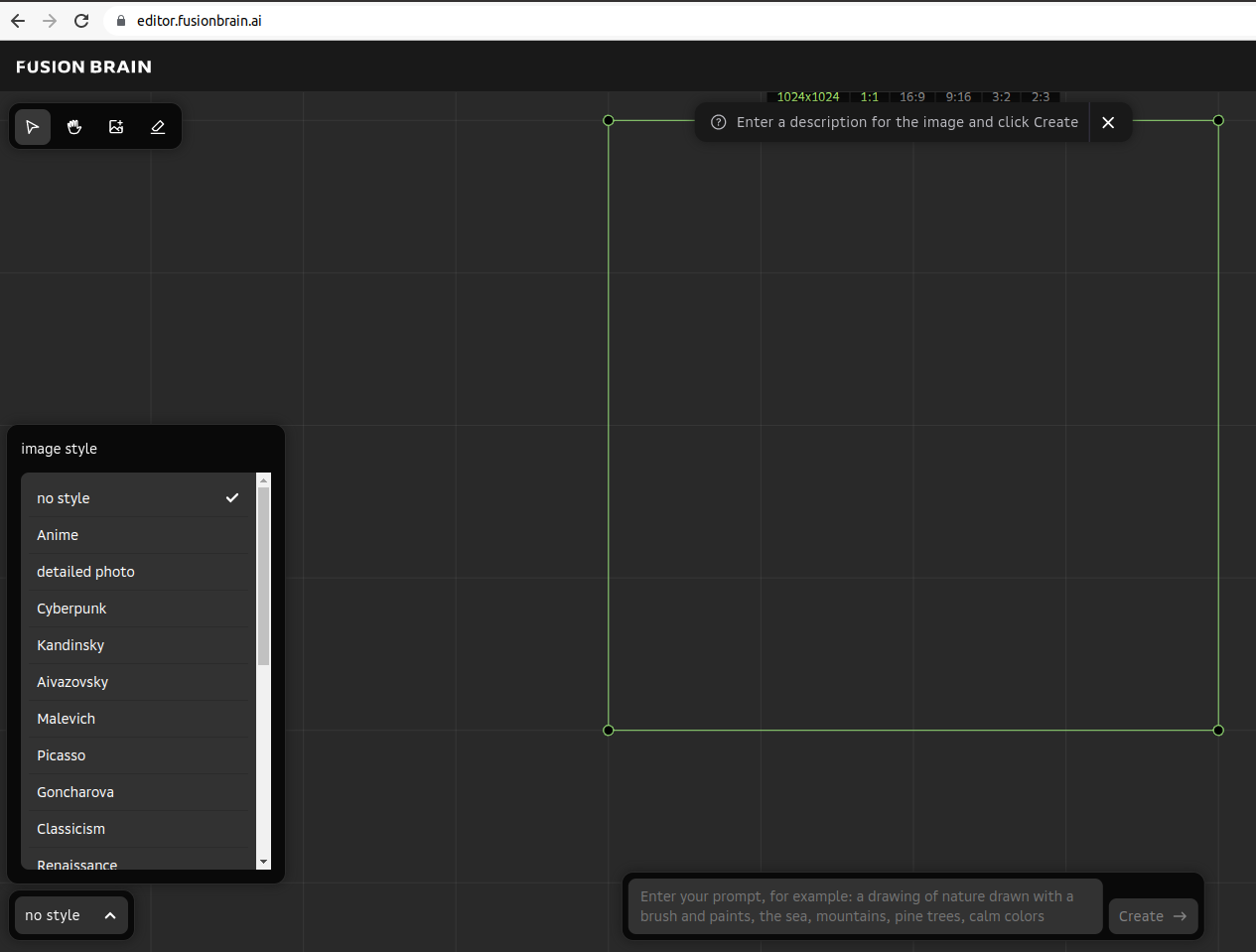Click the browser back arrow
Screen dimensions: 1256x952
coord(18,21)
